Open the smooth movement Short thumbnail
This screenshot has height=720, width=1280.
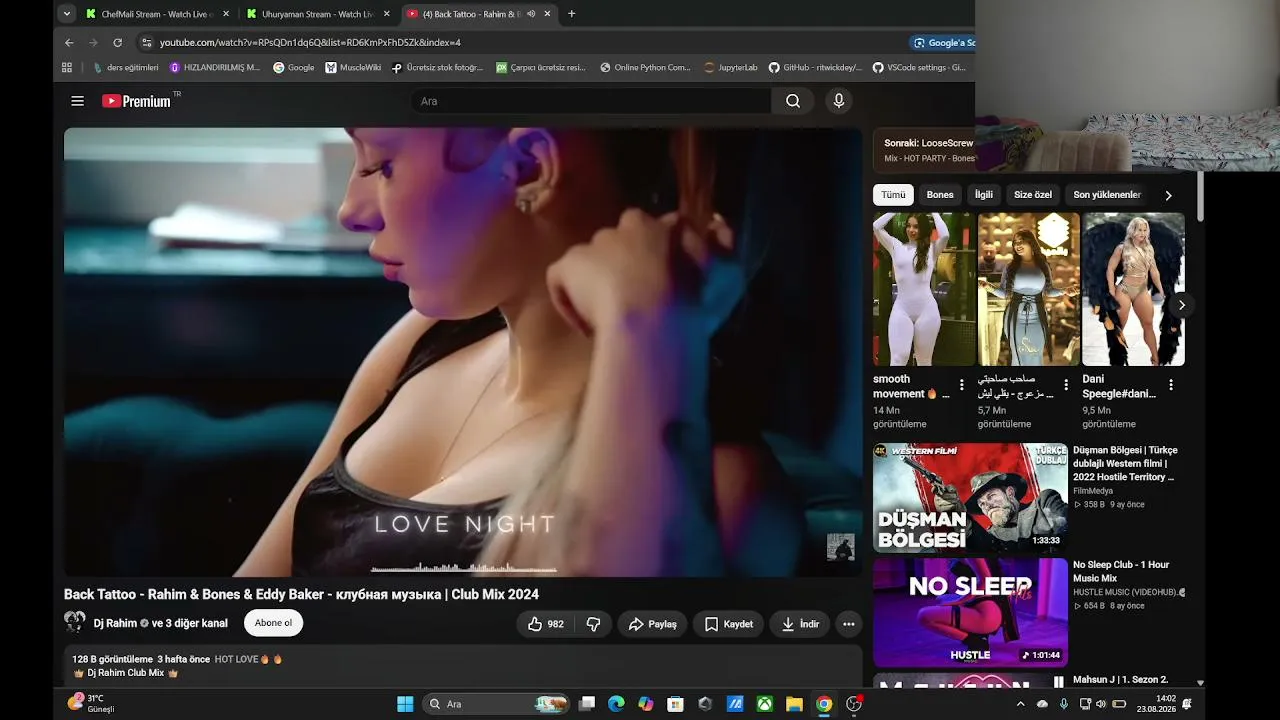click(x=924, y=289)
